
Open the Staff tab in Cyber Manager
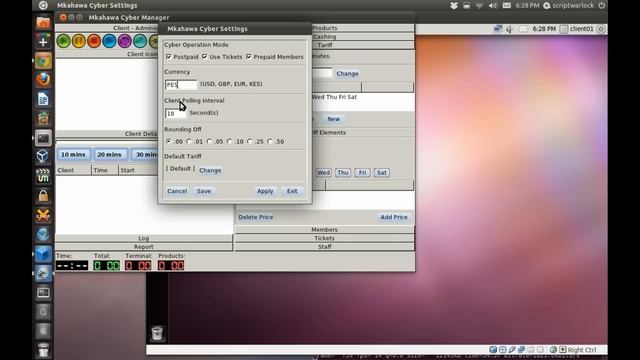tap(324, 247)
